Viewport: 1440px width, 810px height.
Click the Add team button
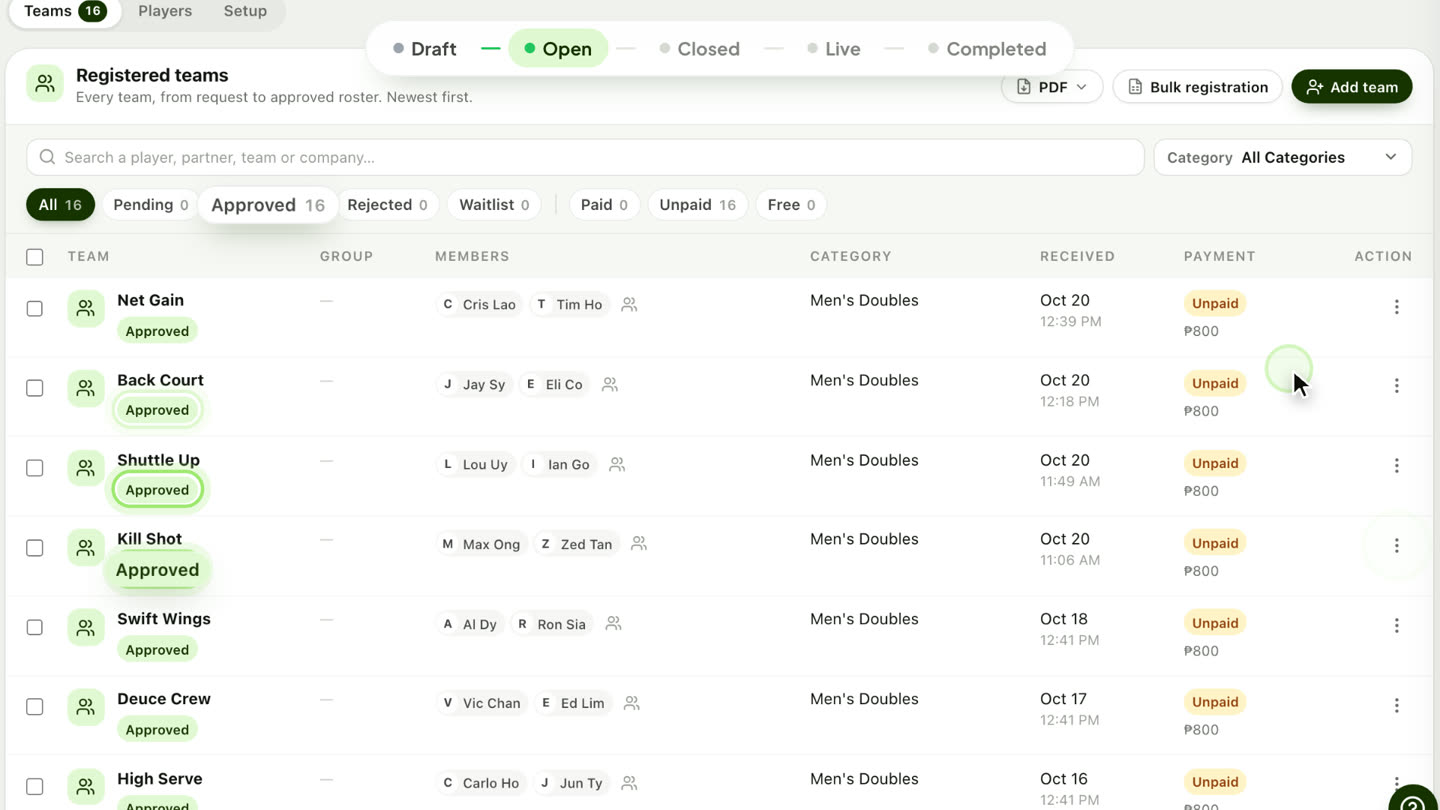point(1352,87)
